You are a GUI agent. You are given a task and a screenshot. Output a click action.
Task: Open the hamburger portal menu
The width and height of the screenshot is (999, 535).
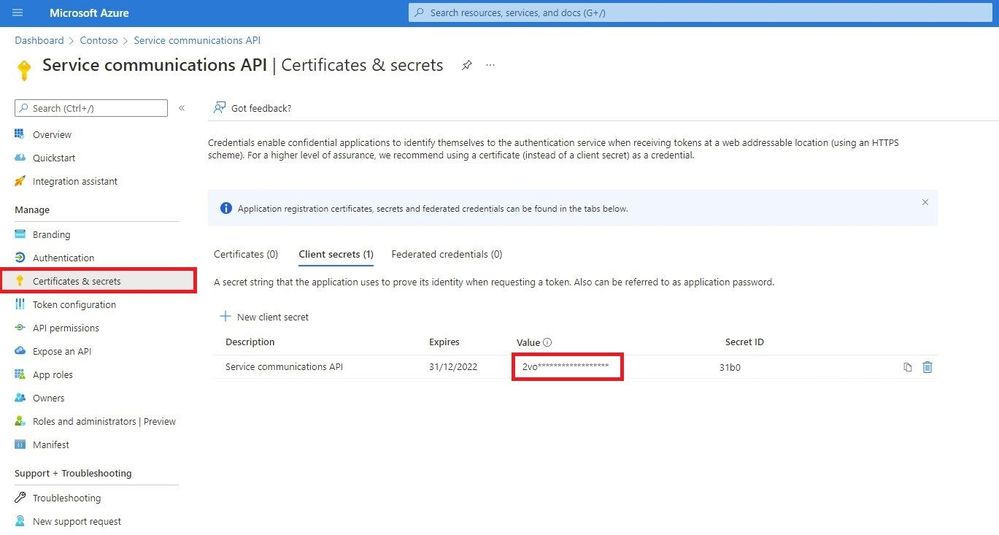pos(18,13)
